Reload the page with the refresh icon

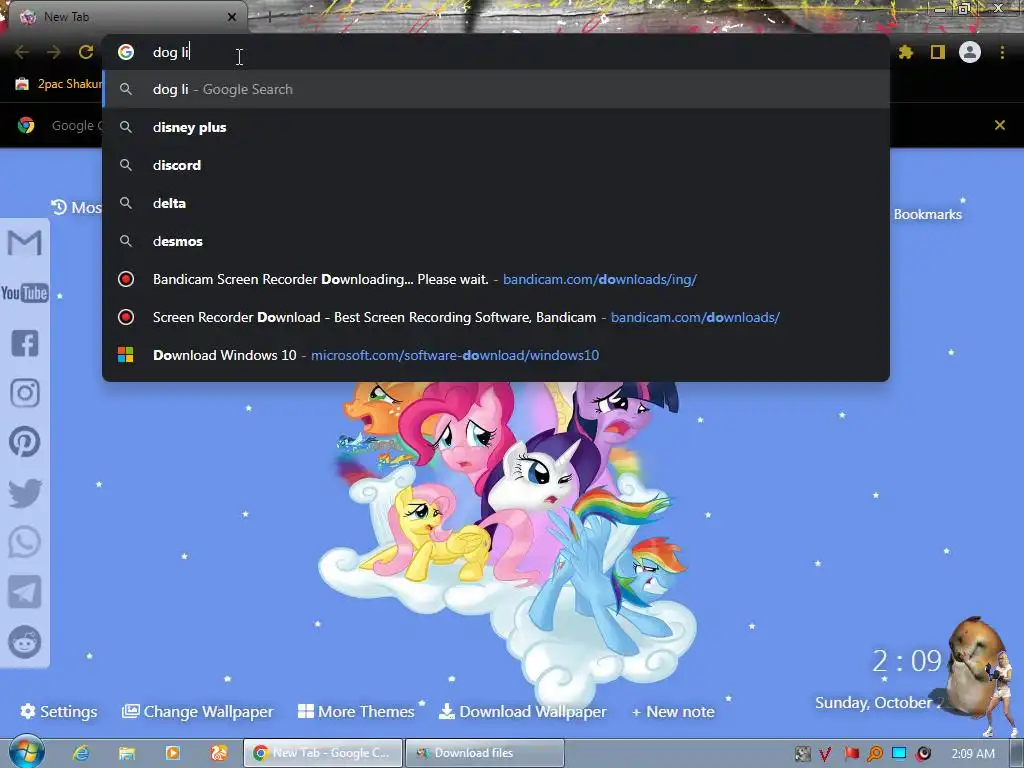click(86, 52)
